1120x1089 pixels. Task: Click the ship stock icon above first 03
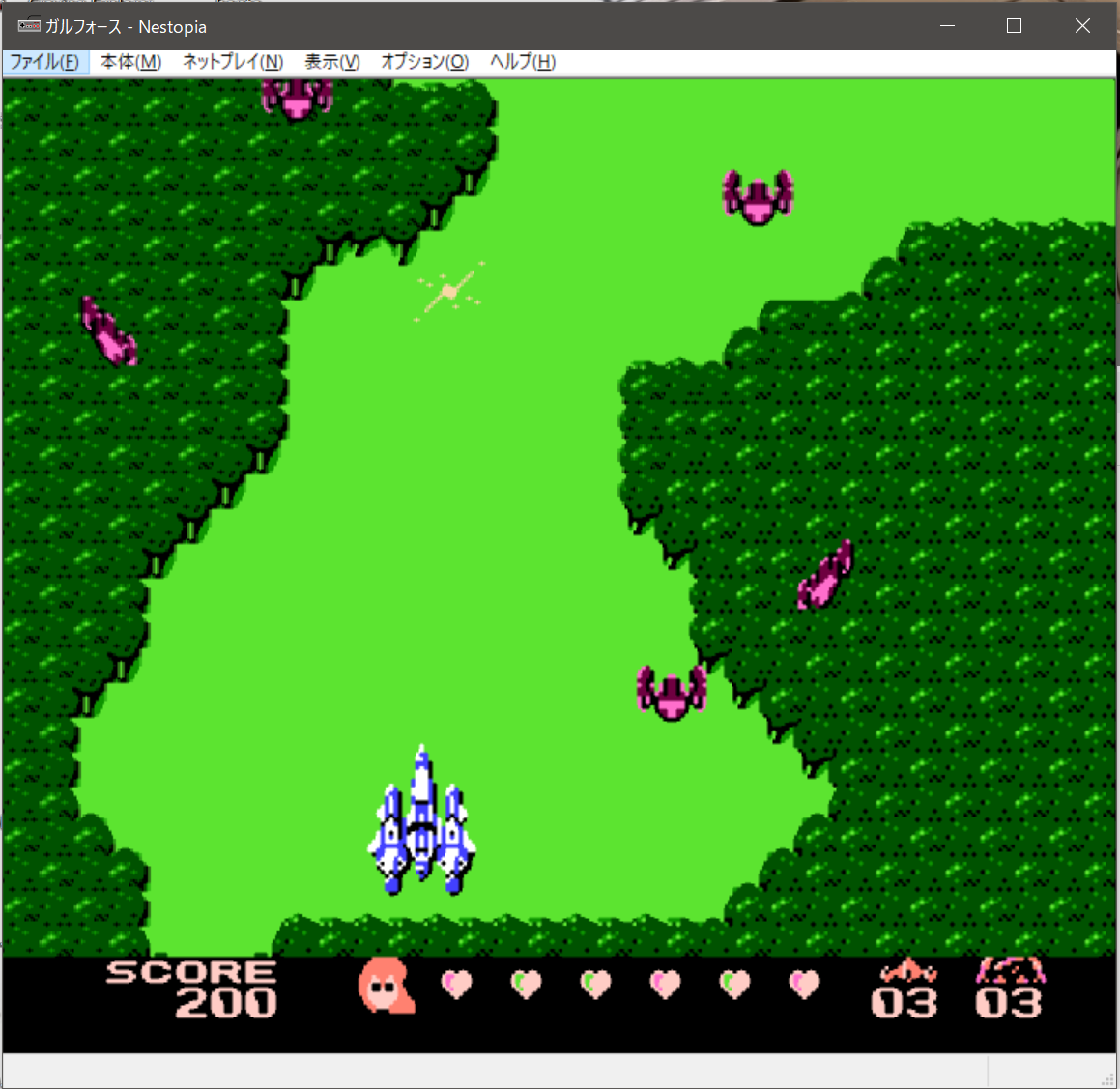(x=907, y=971)
